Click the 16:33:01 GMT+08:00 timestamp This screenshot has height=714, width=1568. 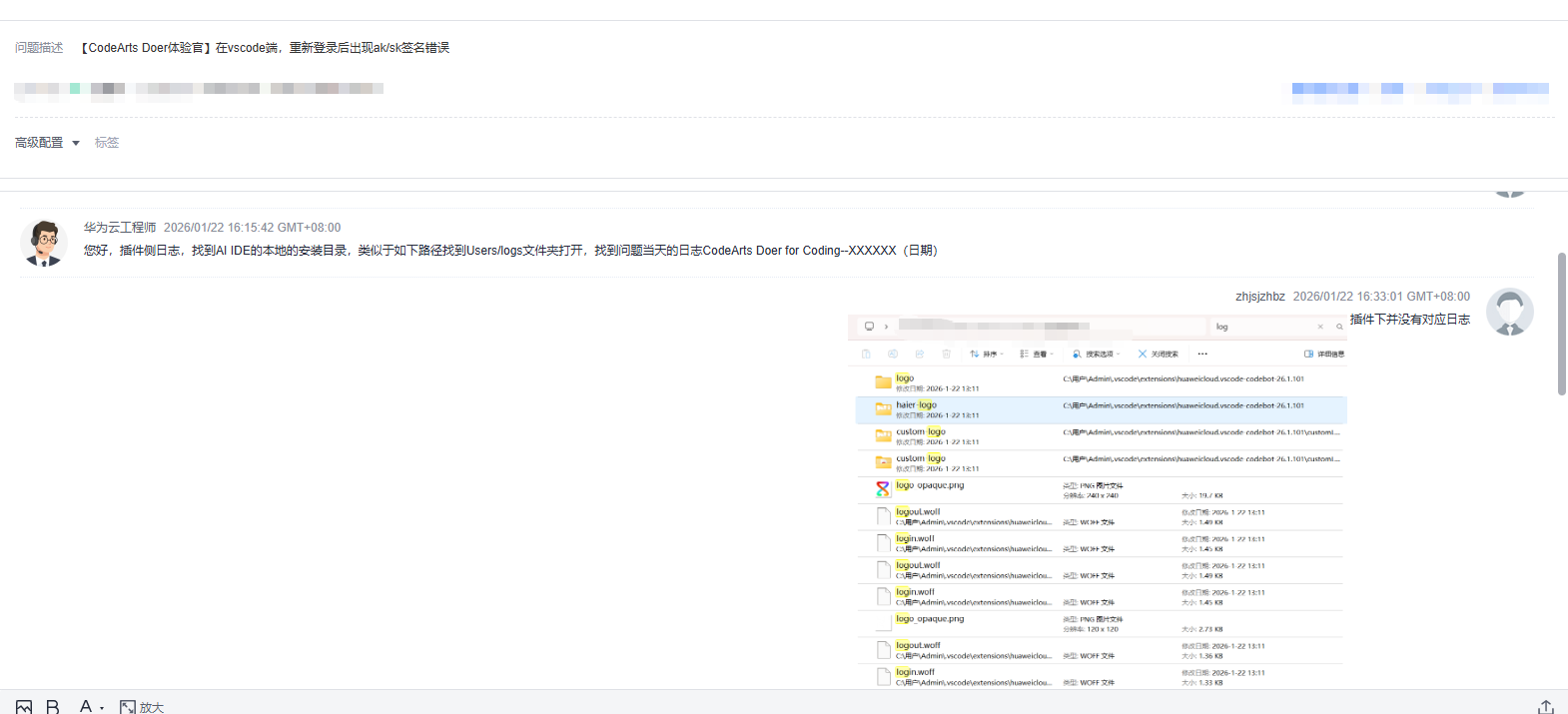[x=1381, y=297]
